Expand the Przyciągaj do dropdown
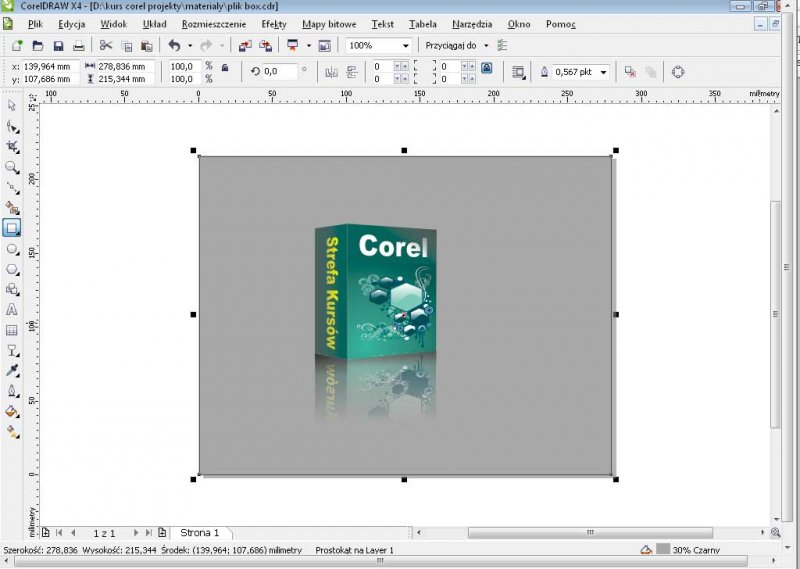The width and height of the screenshot is (800, 569). point(486,46)
